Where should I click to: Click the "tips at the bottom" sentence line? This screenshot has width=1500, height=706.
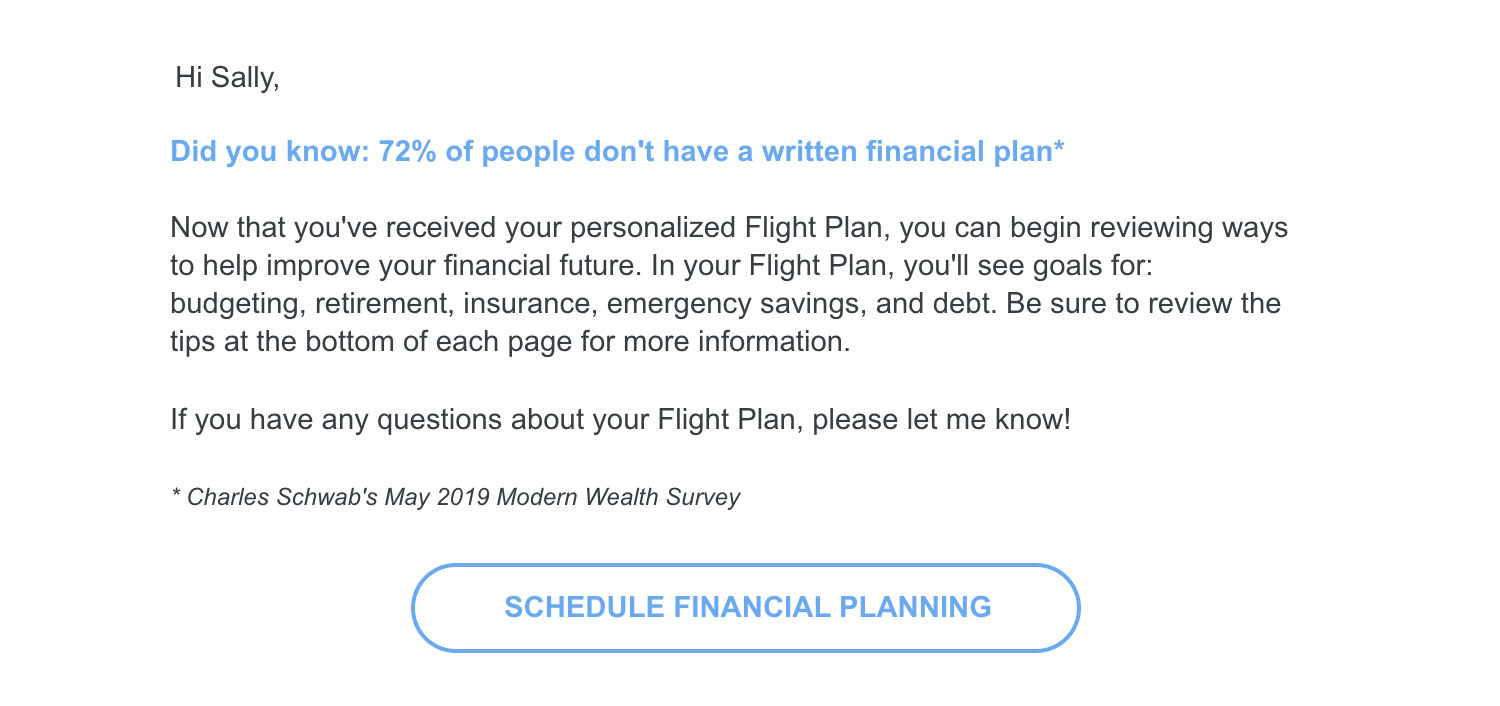click(x=510, y=342)
